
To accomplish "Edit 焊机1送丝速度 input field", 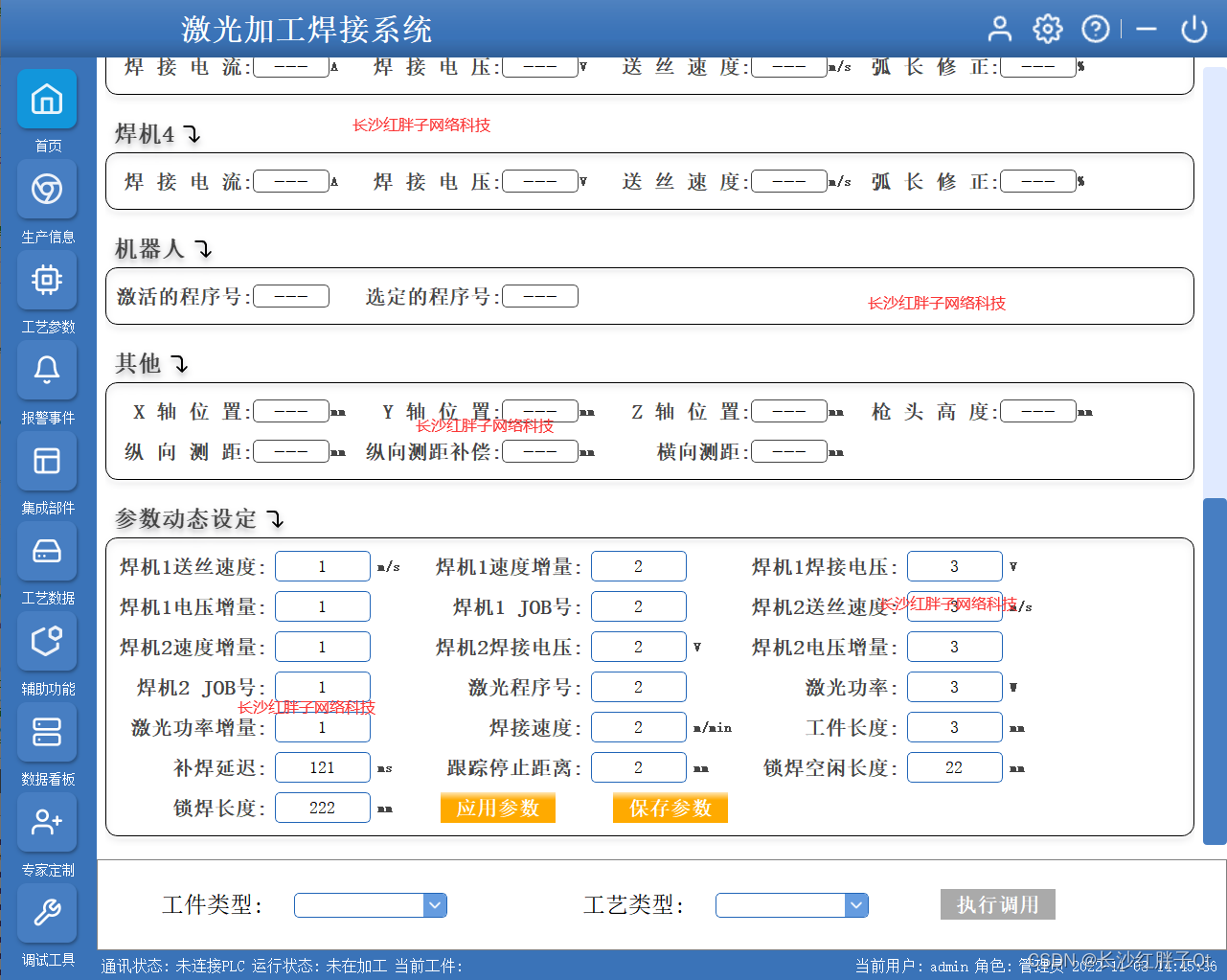I will point(323,566).
